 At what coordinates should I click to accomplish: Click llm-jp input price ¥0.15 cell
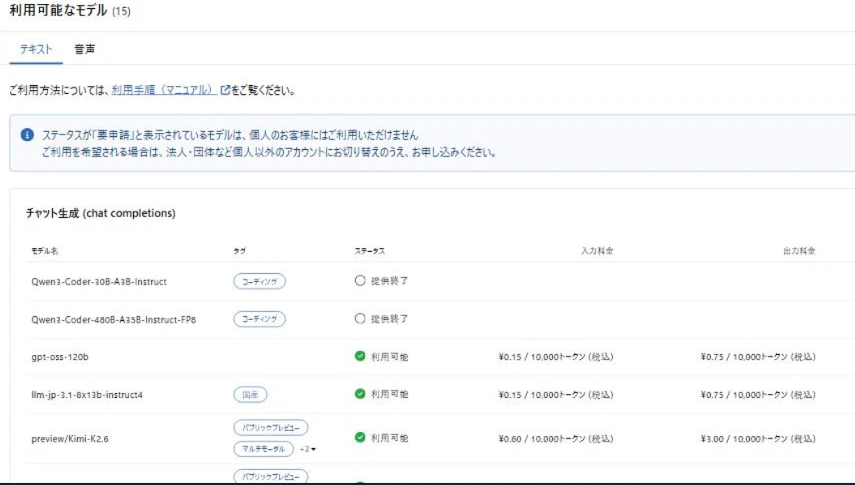click(x=556, y=394)
